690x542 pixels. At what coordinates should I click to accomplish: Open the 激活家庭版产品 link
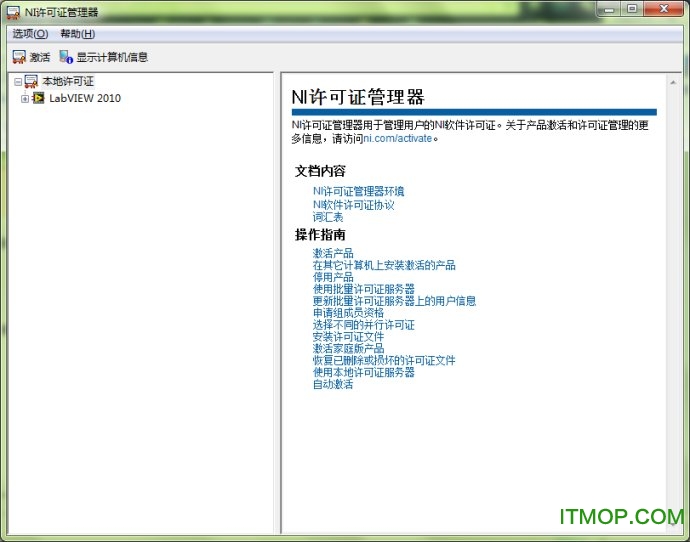(349, 349)
